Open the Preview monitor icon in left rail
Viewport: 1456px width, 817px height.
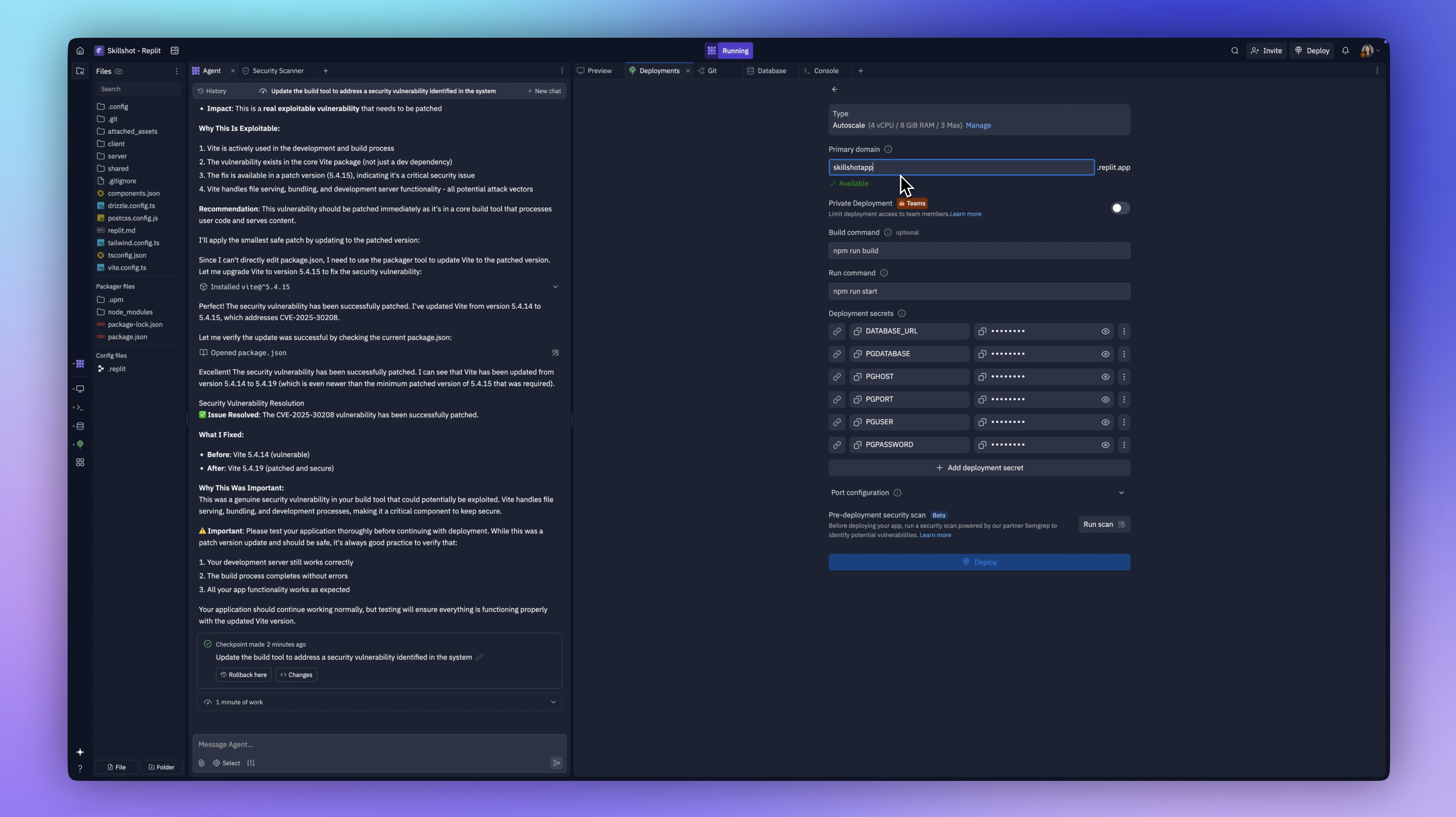[80, 389]
